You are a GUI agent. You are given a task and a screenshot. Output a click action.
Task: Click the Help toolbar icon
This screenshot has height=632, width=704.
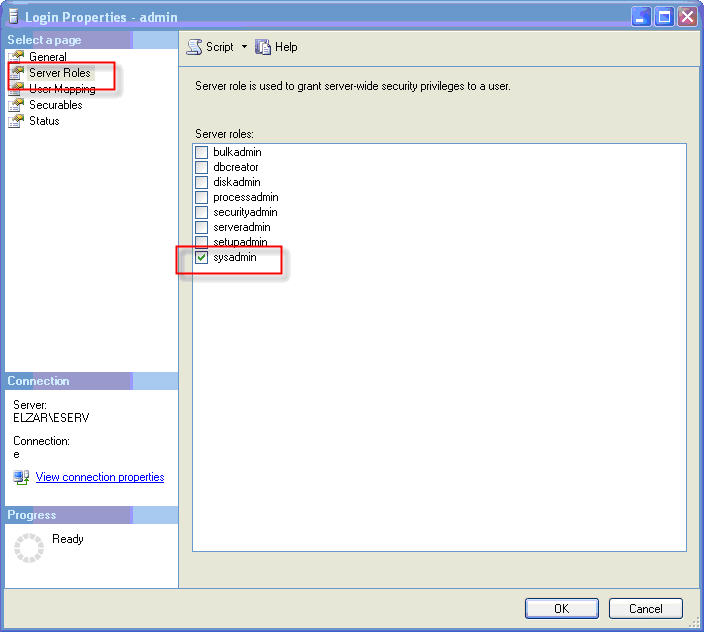pyautogui.click(x=263, y=47)
